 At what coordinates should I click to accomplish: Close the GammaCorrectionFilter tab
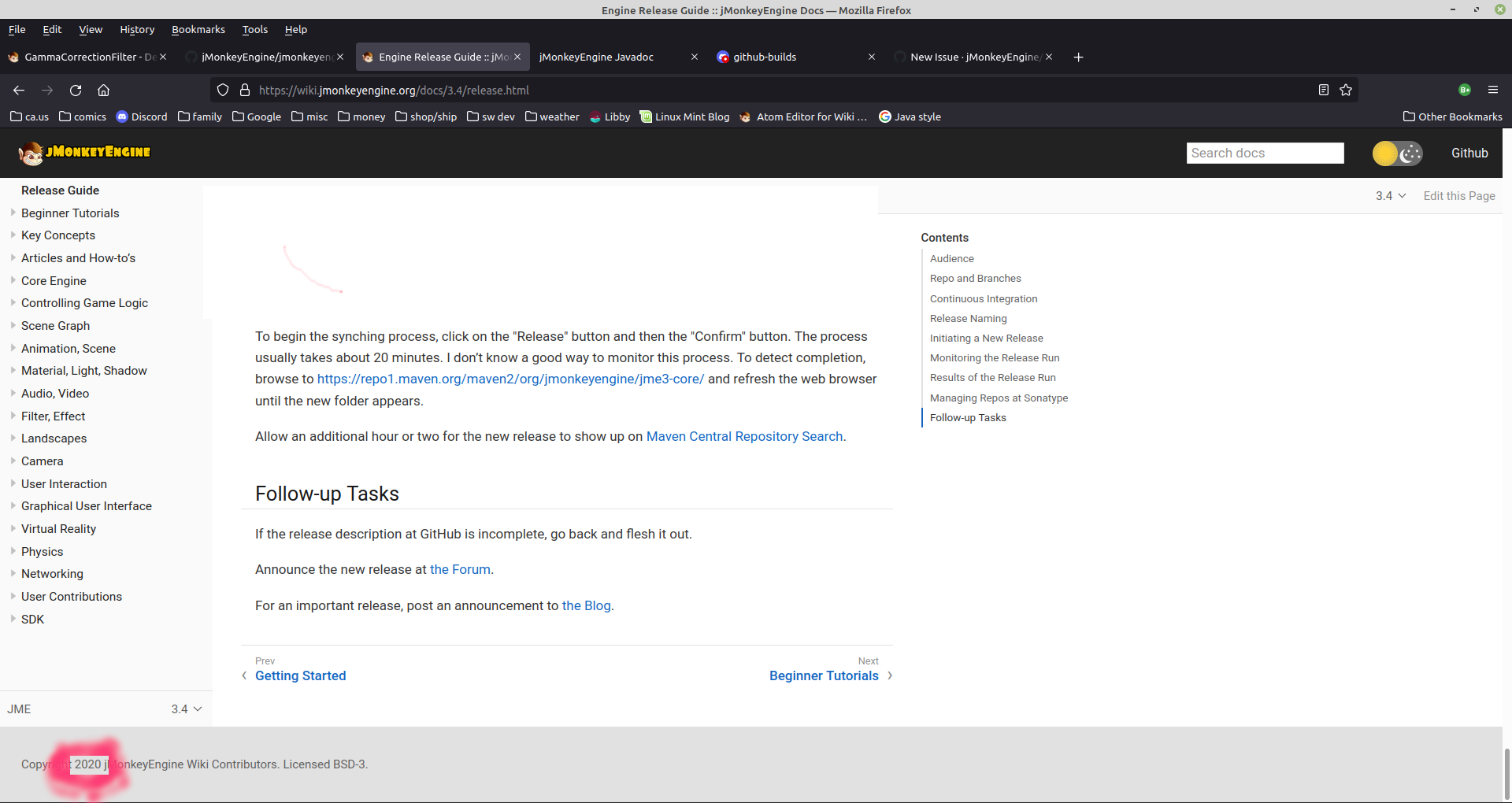[x=163, y=57]
